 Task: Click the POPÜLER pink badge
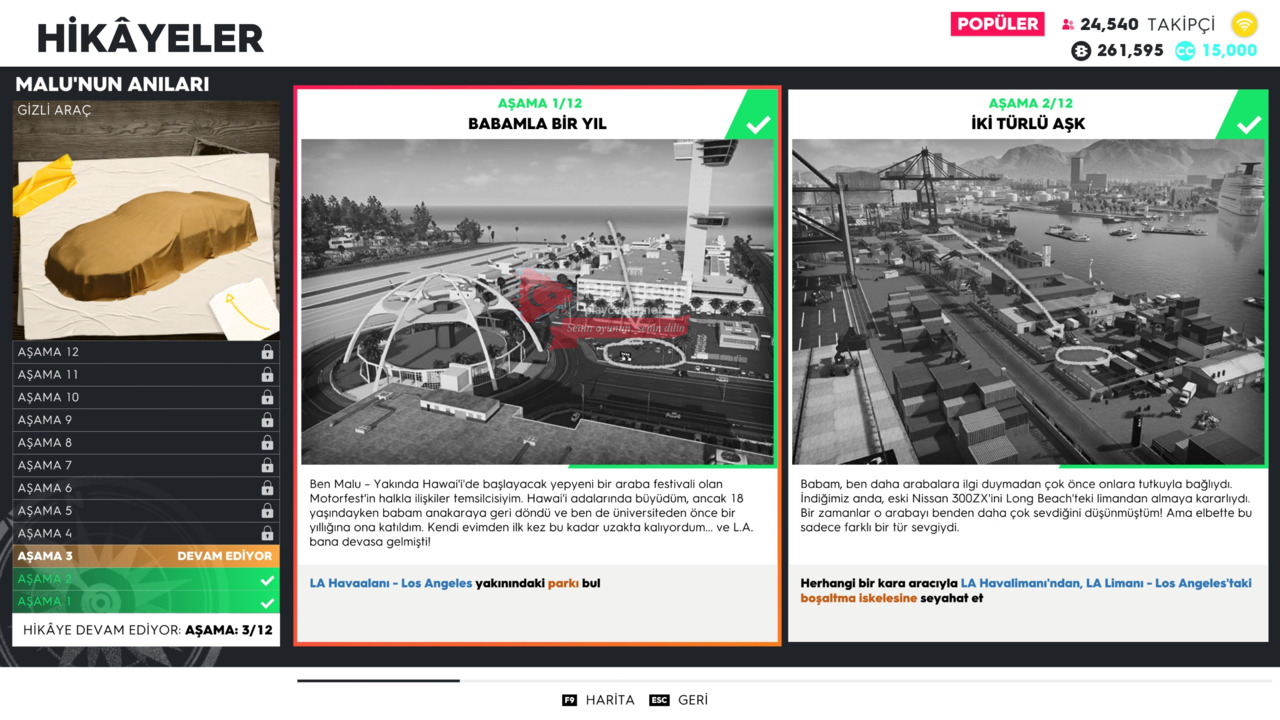997,24
